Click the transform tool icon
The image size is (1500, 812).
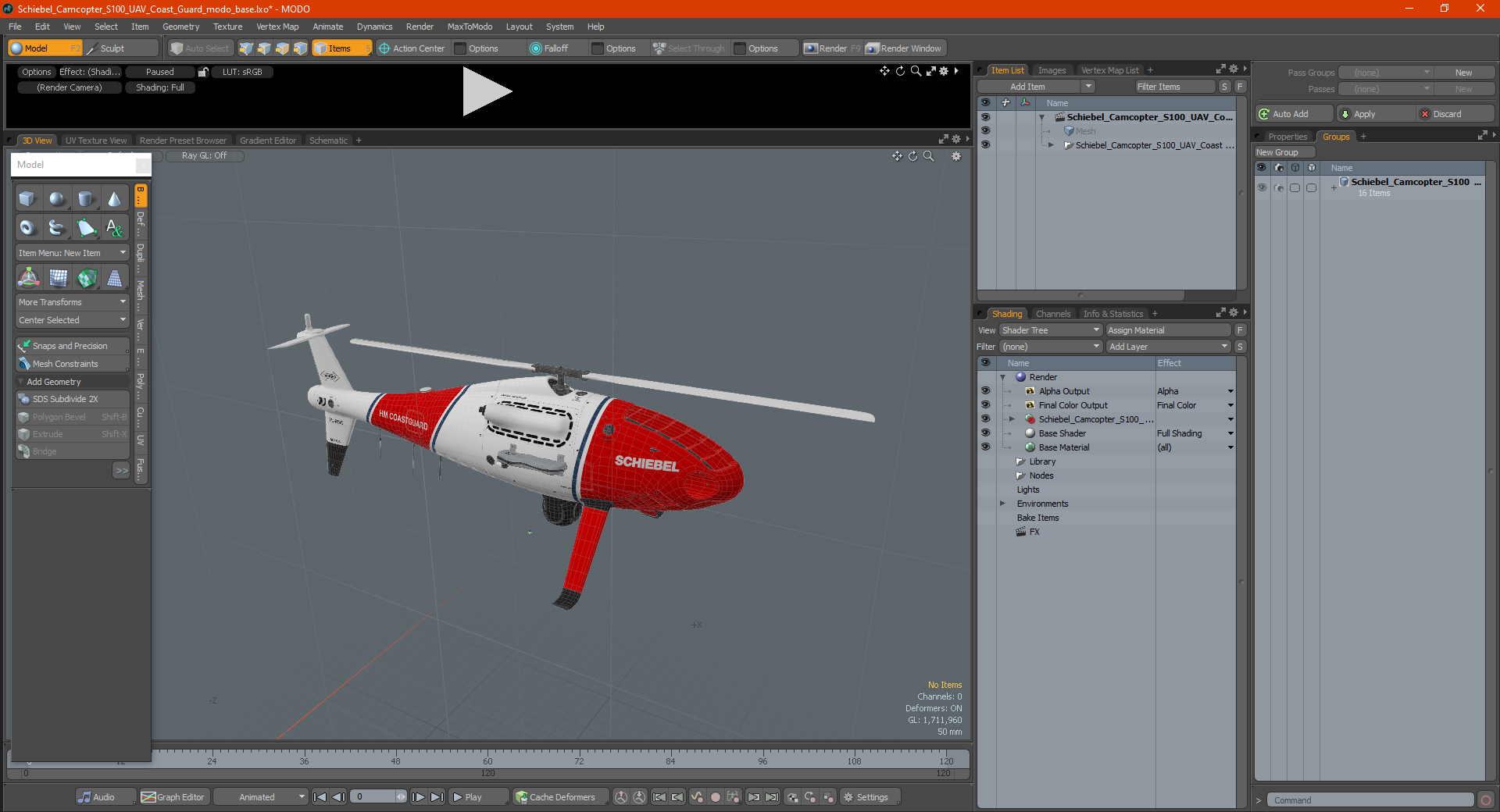pyautogui.click(x=29, y=277)
